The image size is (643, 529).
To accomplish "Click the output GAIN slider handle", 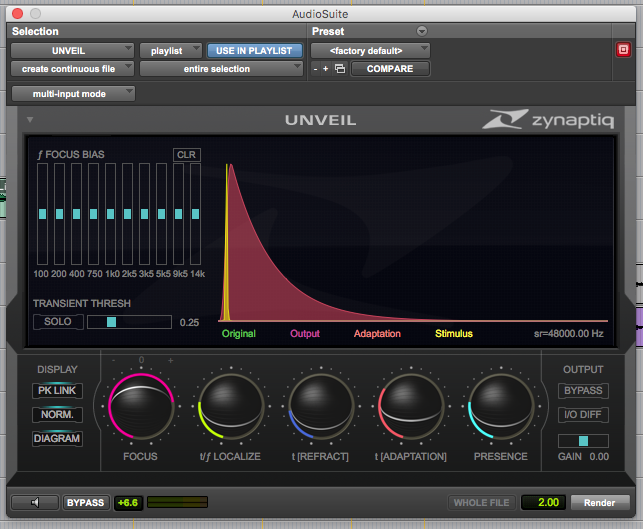I will coord(583,441).
